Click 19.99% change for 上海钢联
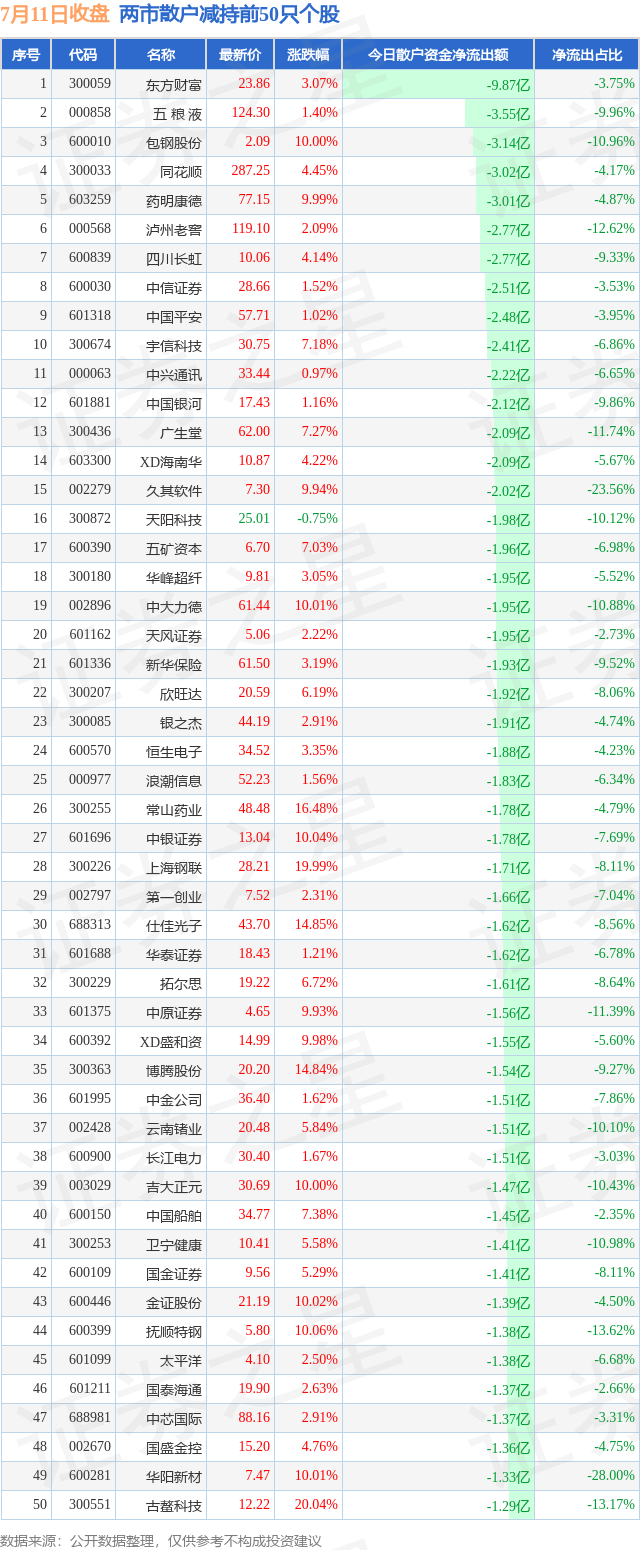This screenshot has width=640, height=1550. click(x=316, y=867)
